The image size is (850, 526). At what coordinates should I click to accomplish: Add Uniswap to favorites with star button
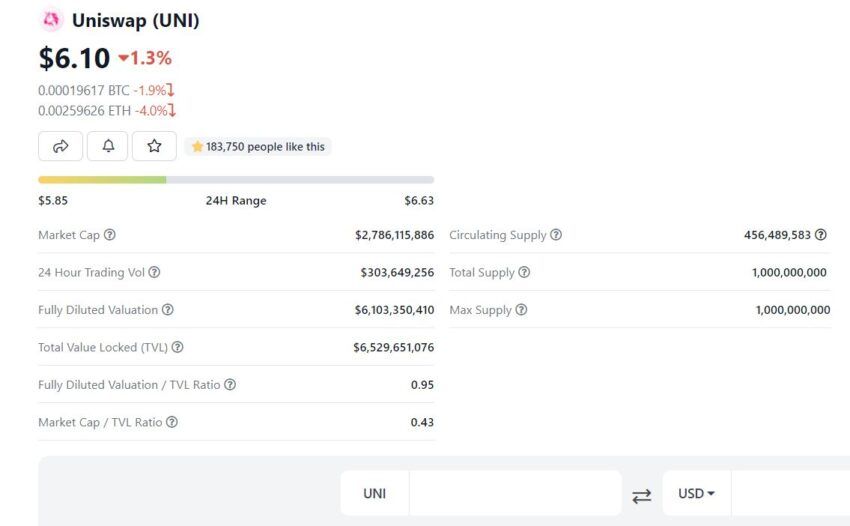[154, 146]
